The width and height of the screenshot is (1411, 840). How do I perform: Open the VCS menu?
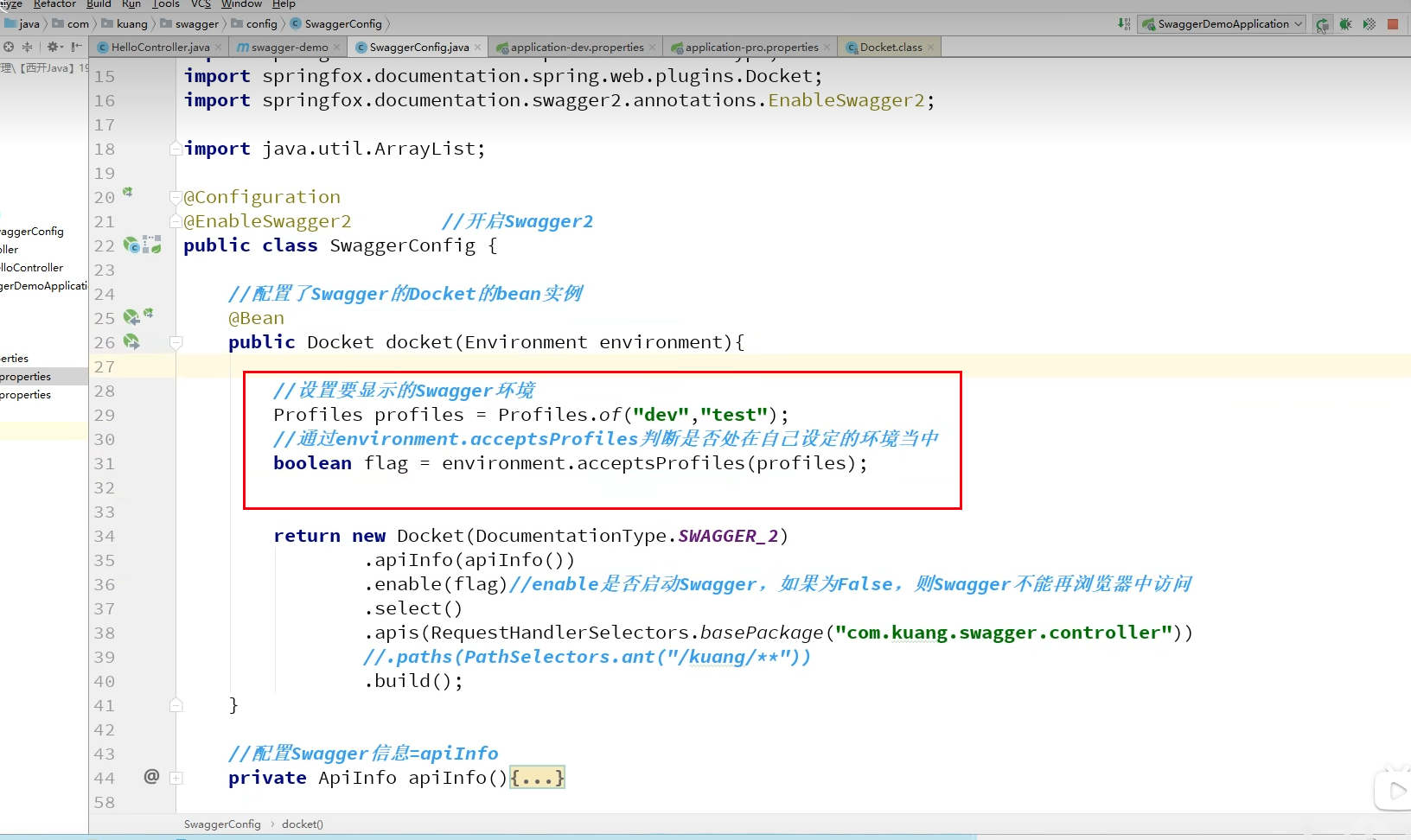[x=201, y=4]
